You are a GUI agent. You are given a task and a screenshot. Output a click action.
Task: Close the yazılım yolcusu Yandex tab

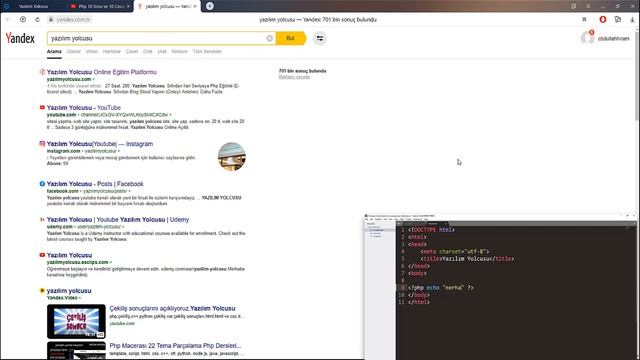(195, 6)
